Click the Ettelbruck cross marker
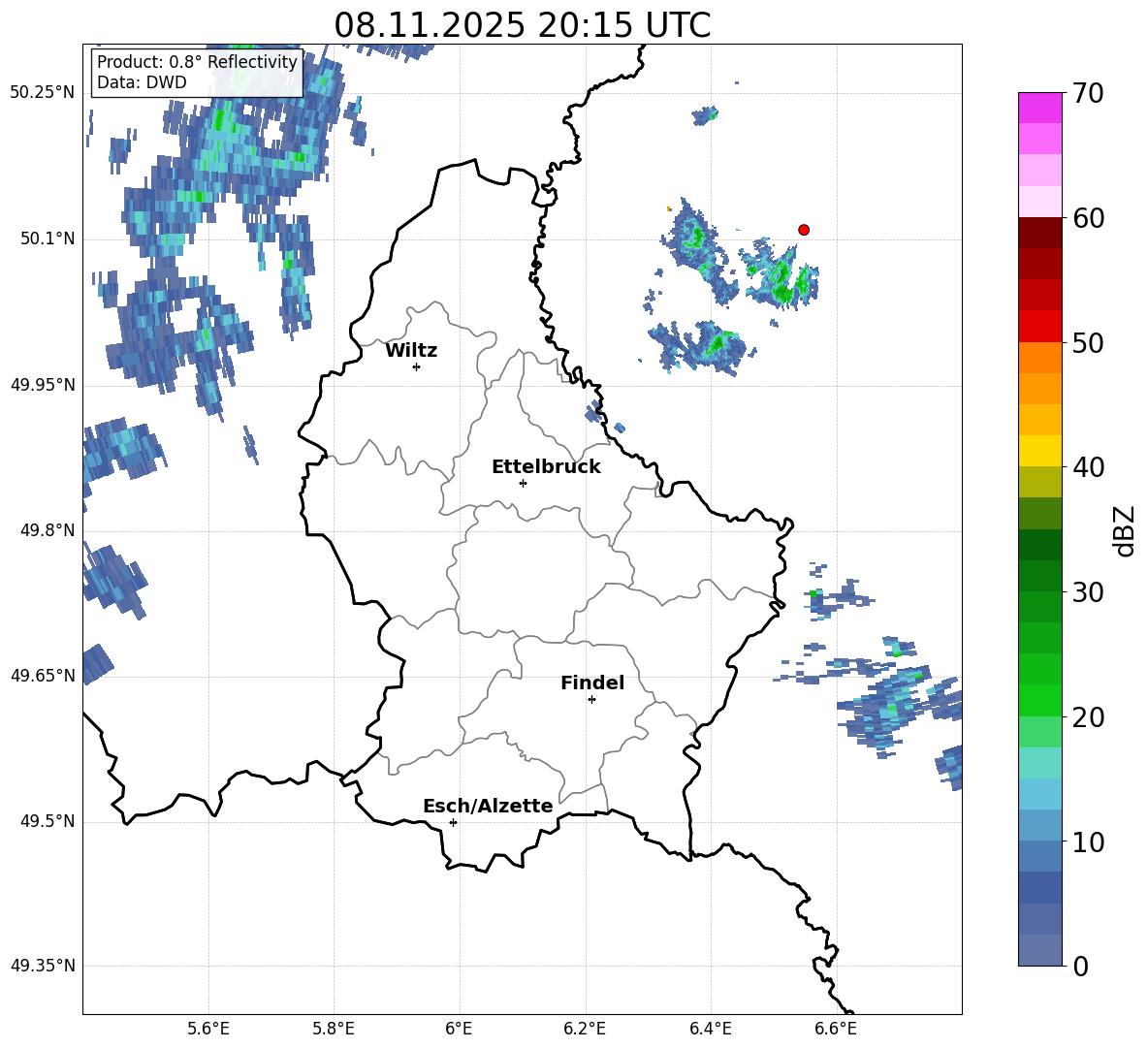Image resolution: width=1148 pixels, height=1048 pixels. pos(523,483)
